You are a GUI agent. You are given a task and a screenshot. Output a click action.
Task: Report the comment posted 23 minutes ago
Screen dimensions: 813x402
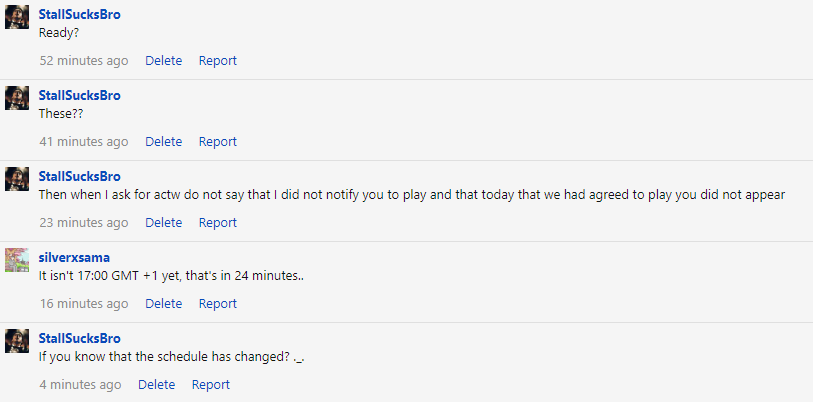pos(217,222)
